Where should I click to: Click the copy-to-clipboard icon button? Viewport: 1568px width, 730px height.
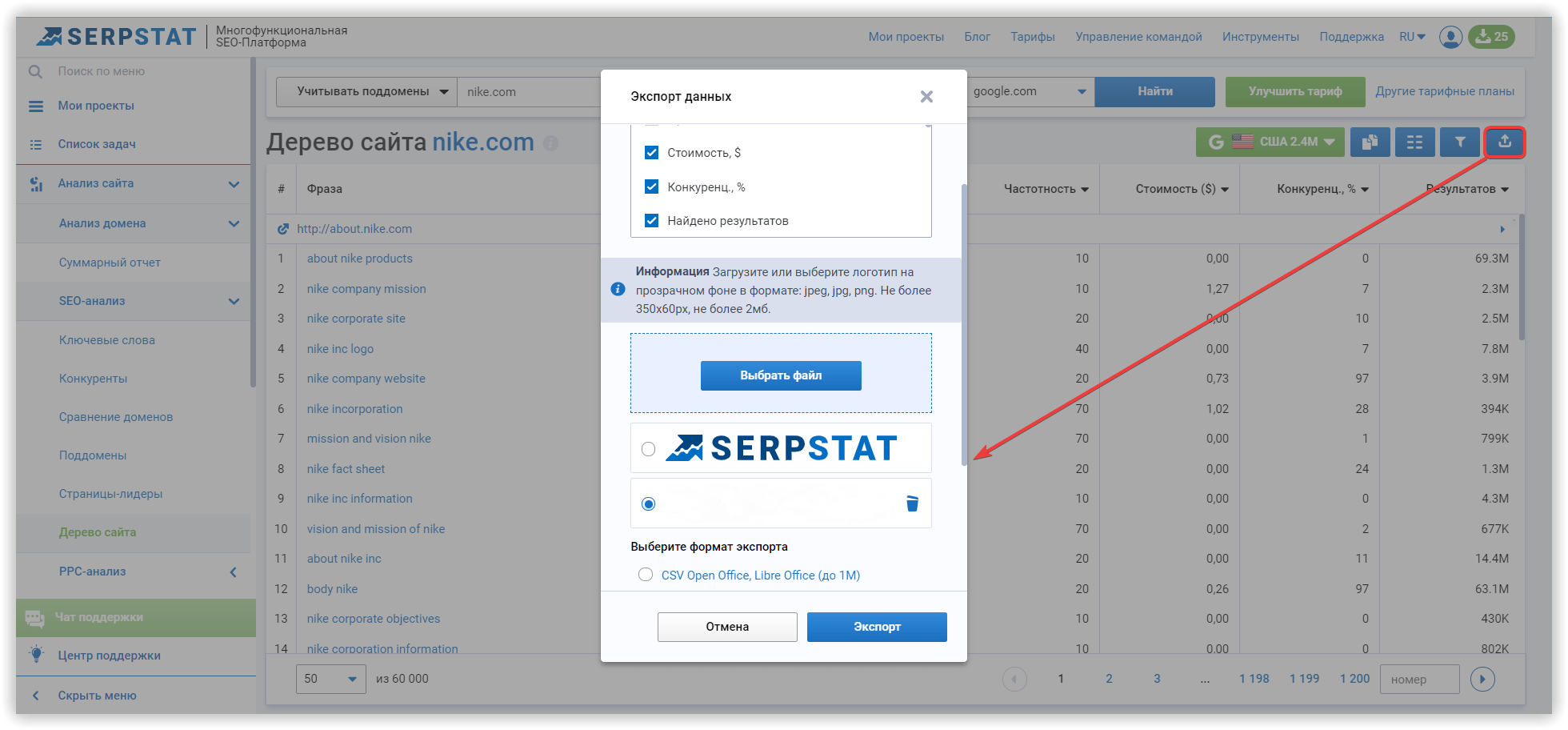click(x=1370, y=142)
